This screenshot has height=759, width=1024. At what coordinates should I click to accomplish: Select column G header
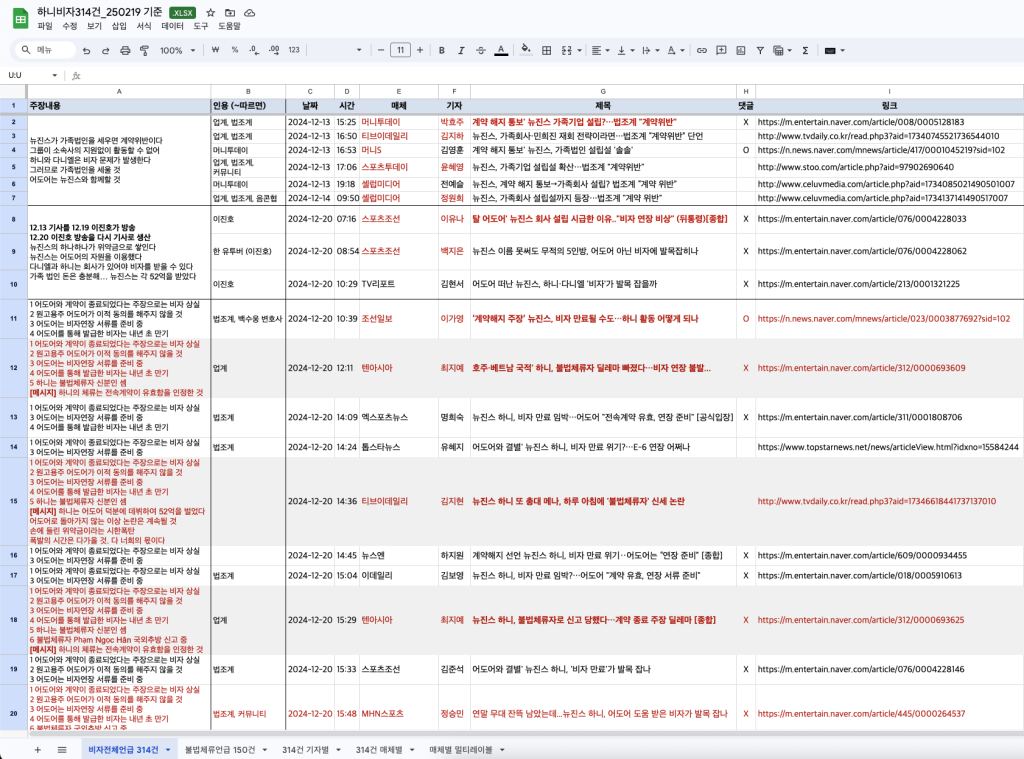pyautogui.click(x=603, y=91)
